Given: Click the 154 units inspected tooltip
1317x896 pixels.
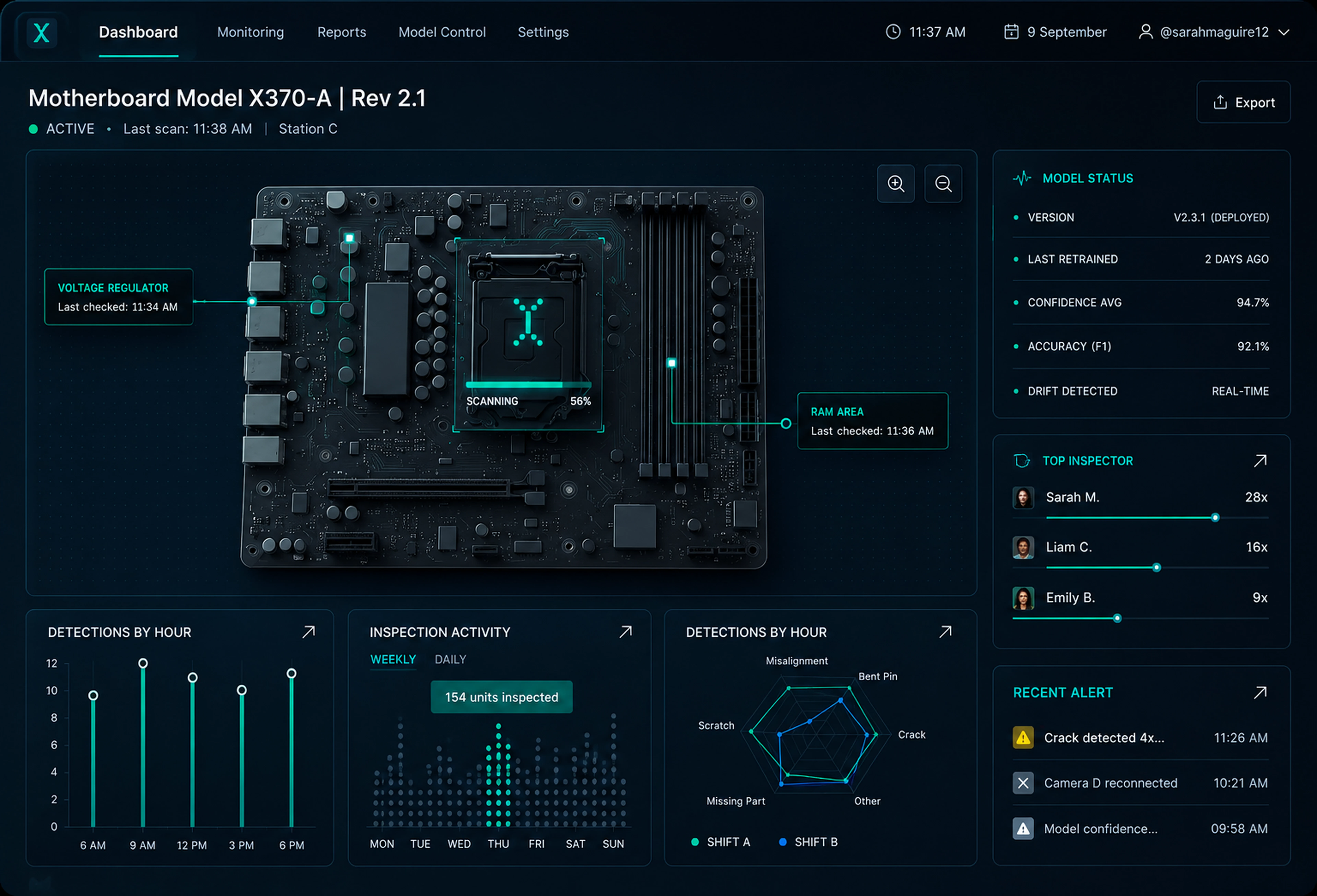Looking at the screenshot, I should pos(502,697).
